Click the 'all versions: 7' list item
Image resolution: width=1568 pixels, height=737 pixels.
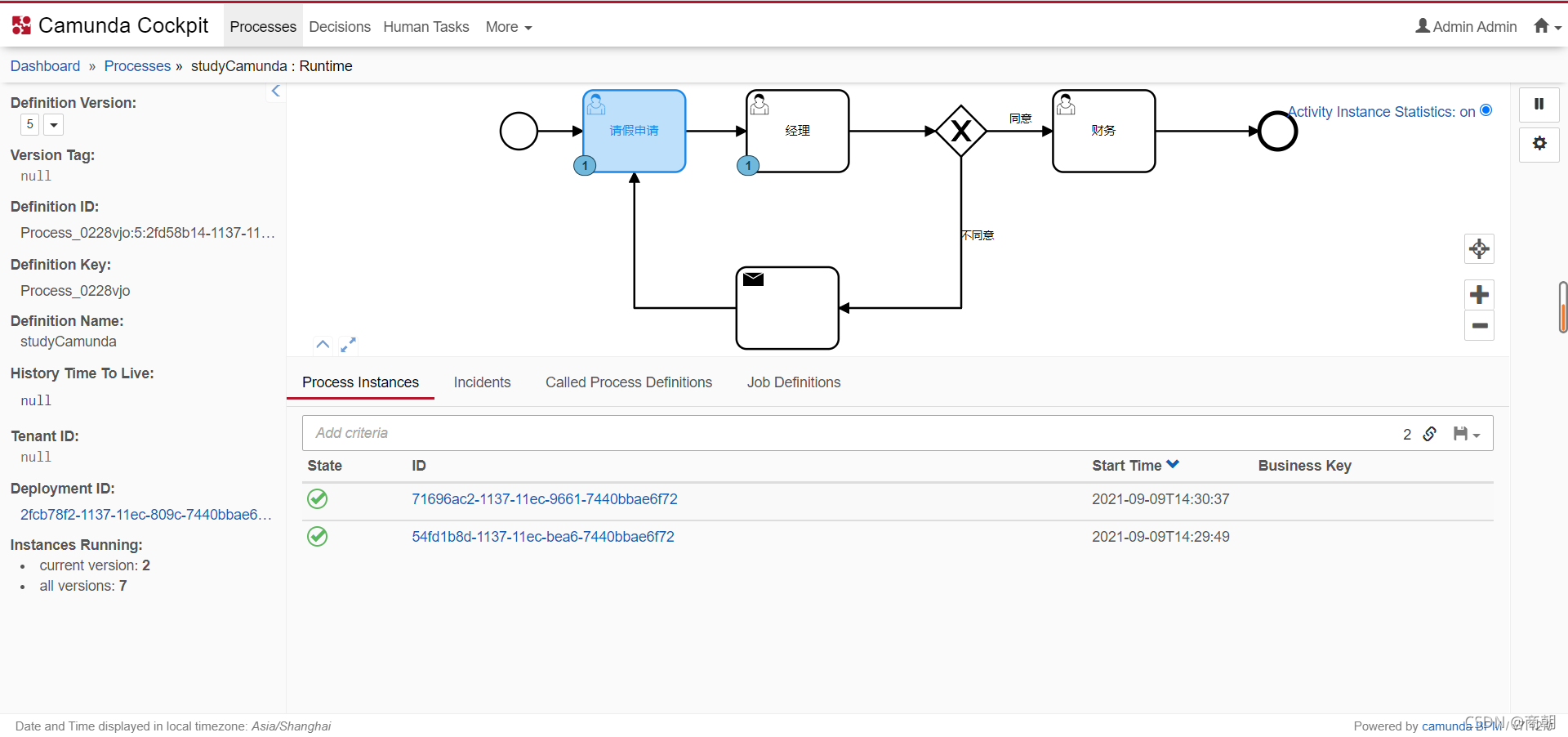click(83, 586)
